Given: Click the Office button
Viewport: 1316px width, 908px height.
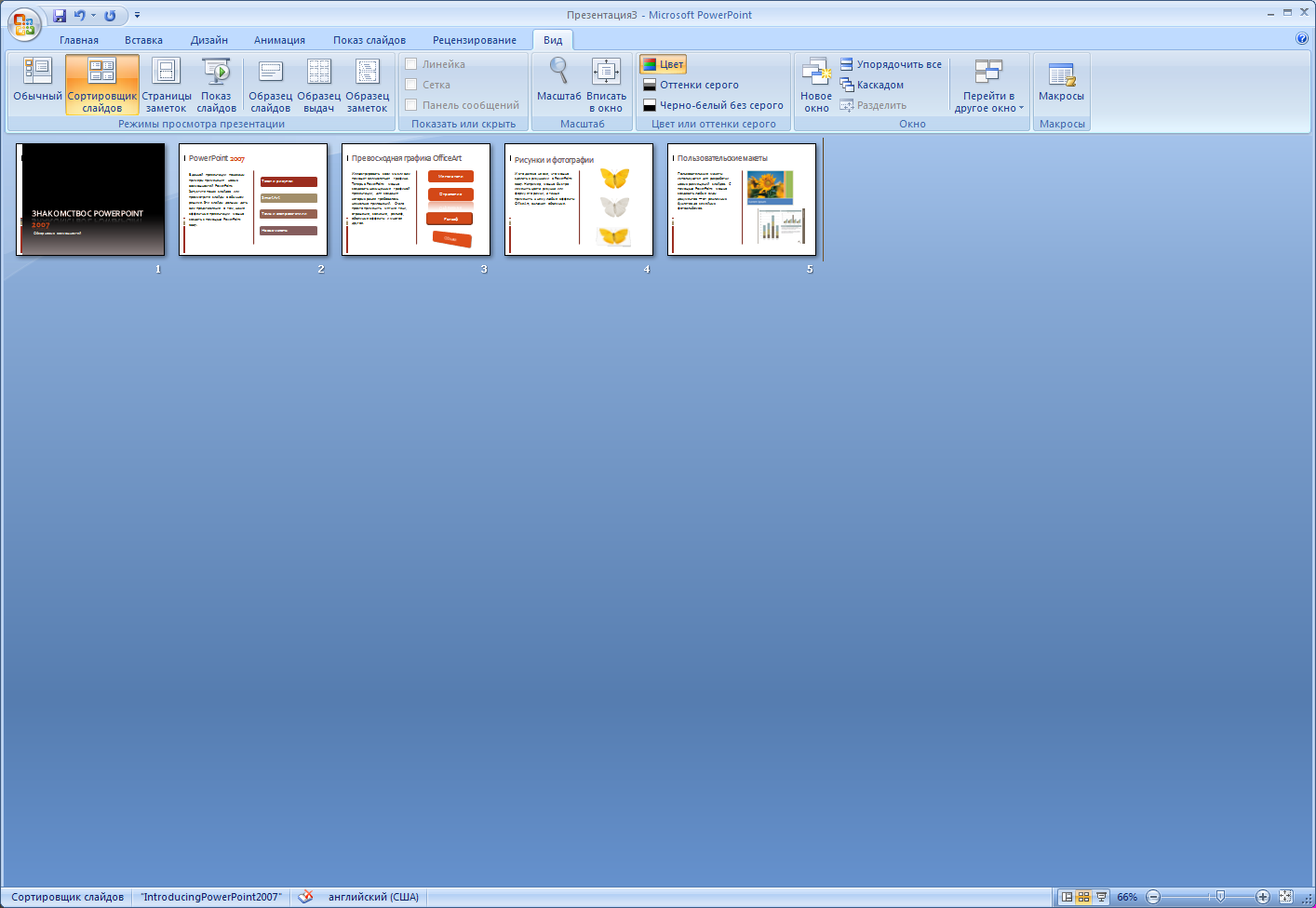Looking at the screenshot, I should pos(24,23).
